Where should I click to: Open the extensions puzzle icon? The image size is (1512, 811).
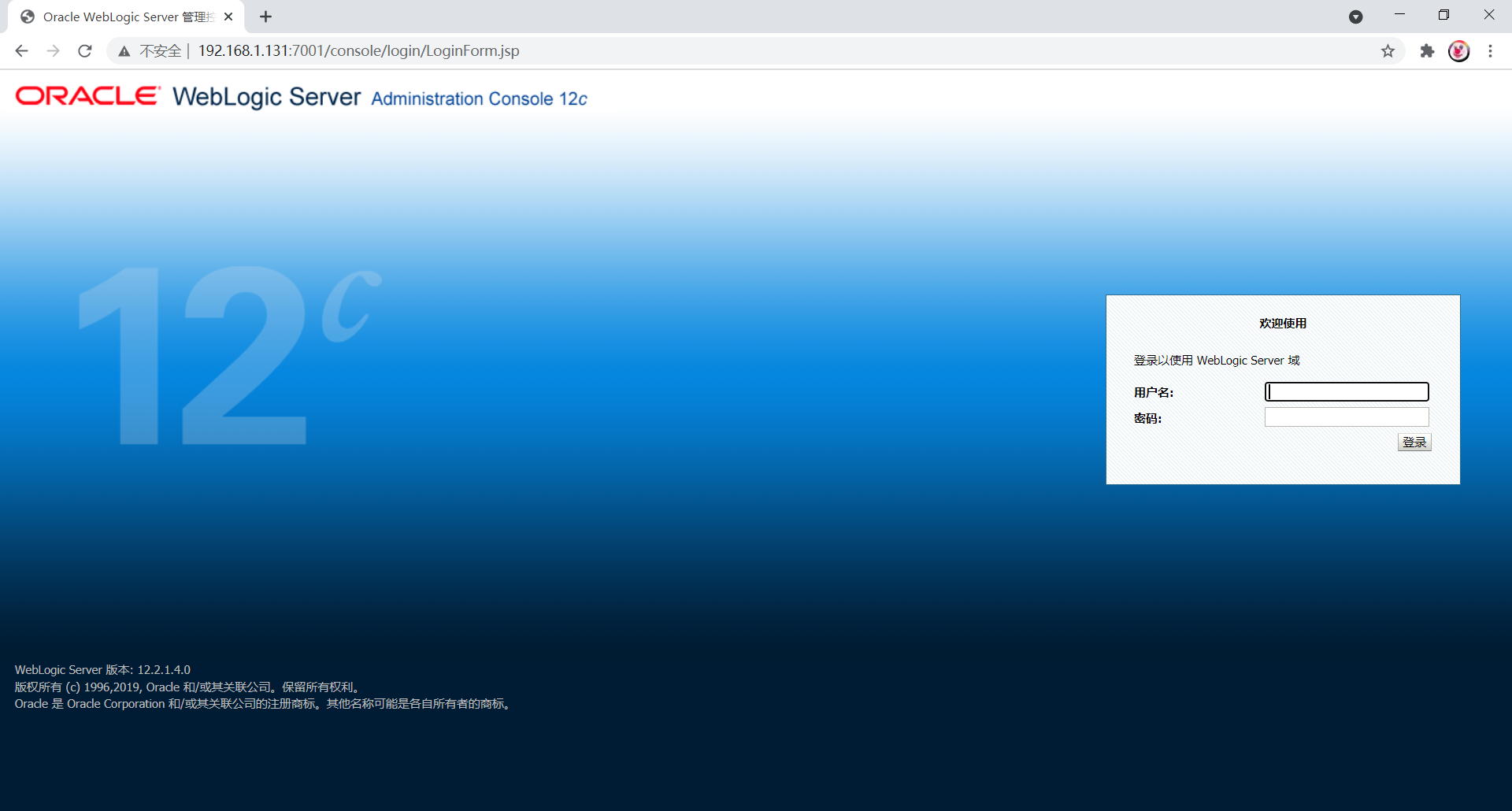(x=1427, y=51)
